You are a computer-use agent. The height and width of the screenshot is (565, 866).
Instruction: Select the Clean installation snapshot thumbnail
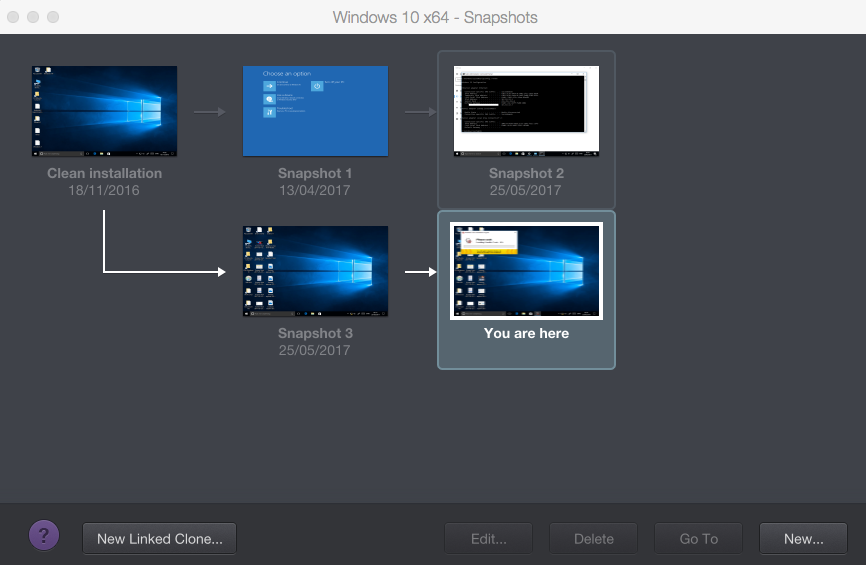tap(104, 111)
